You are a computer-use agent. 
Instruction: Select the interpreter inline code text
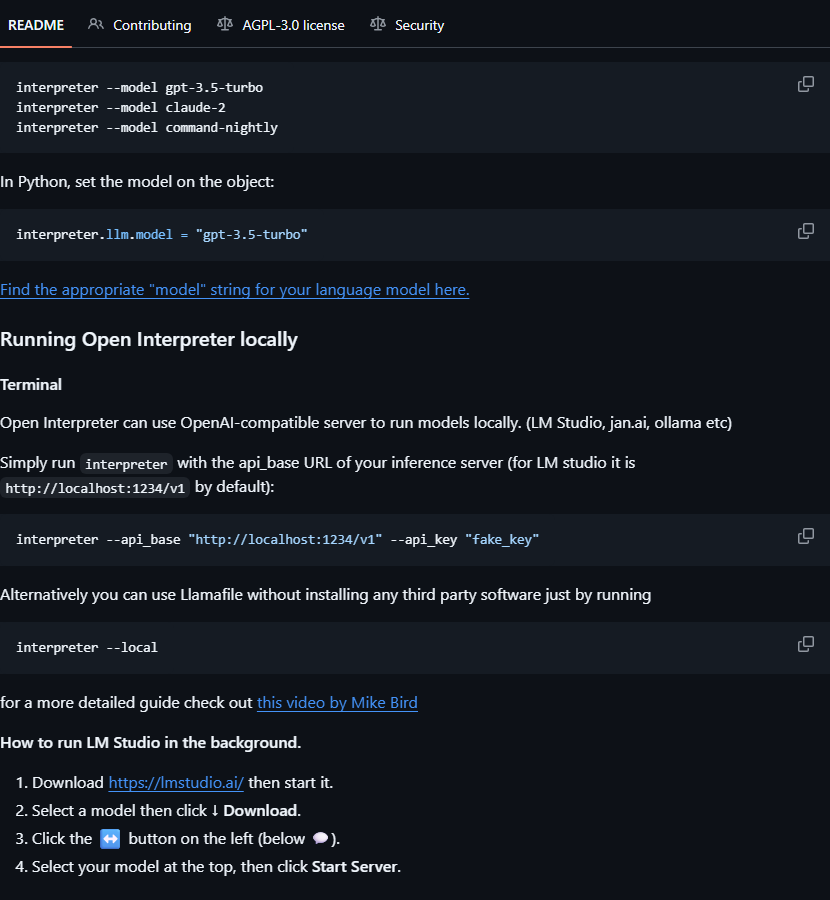126,463
